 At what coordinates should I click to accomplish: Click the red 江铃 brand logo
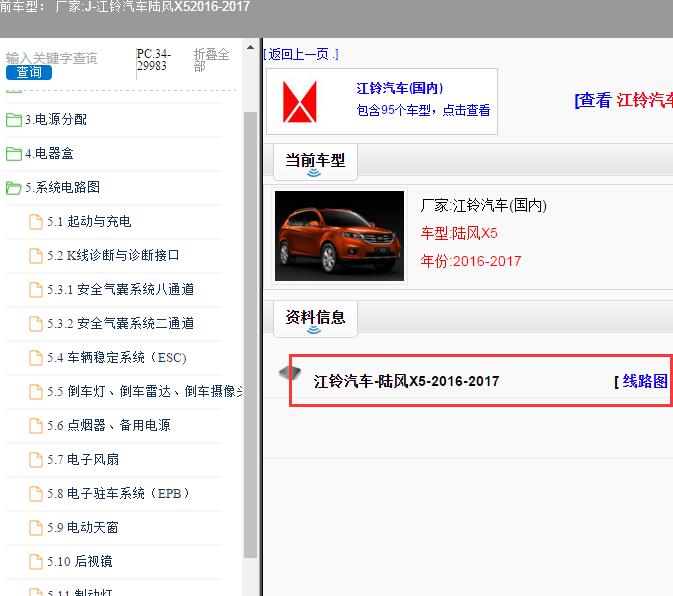(x=300, y=102)
